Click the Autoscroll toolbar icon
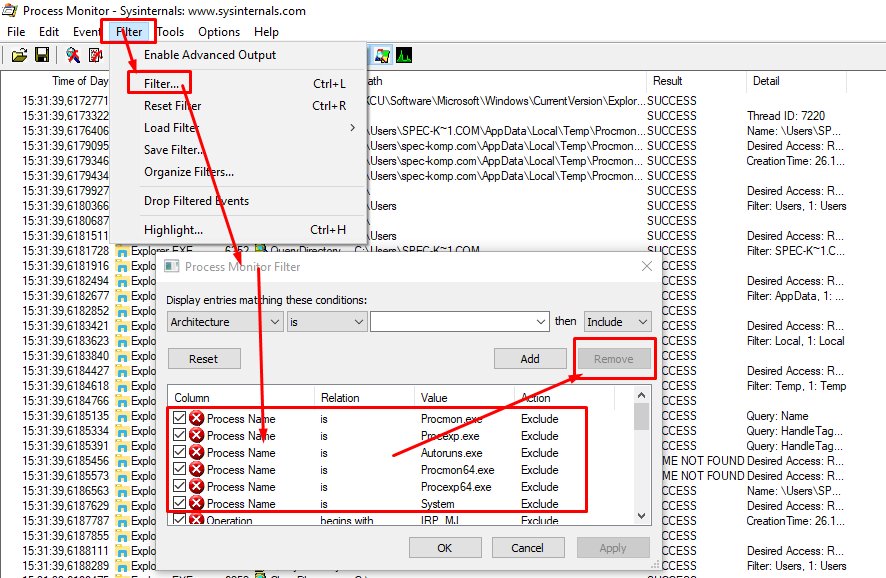The height and width of the screenshot is (578, 886). tap(96, 55)
